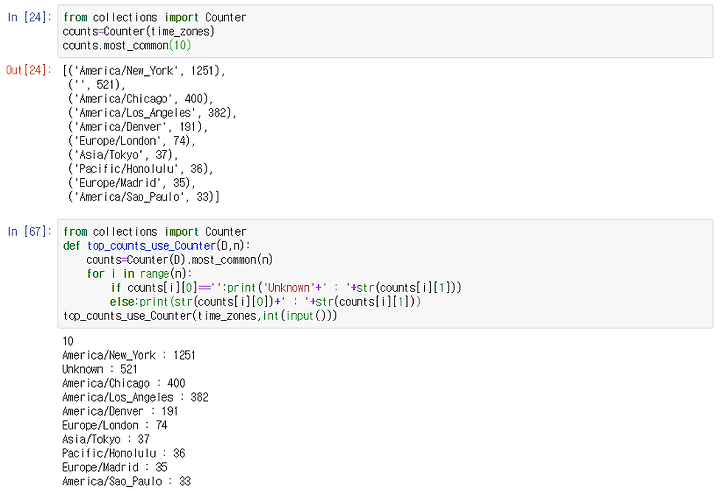This screenshot has width=720, height=492.
Task: Select printed line 'Unknown : 521'
Action: tap(100, 369)
